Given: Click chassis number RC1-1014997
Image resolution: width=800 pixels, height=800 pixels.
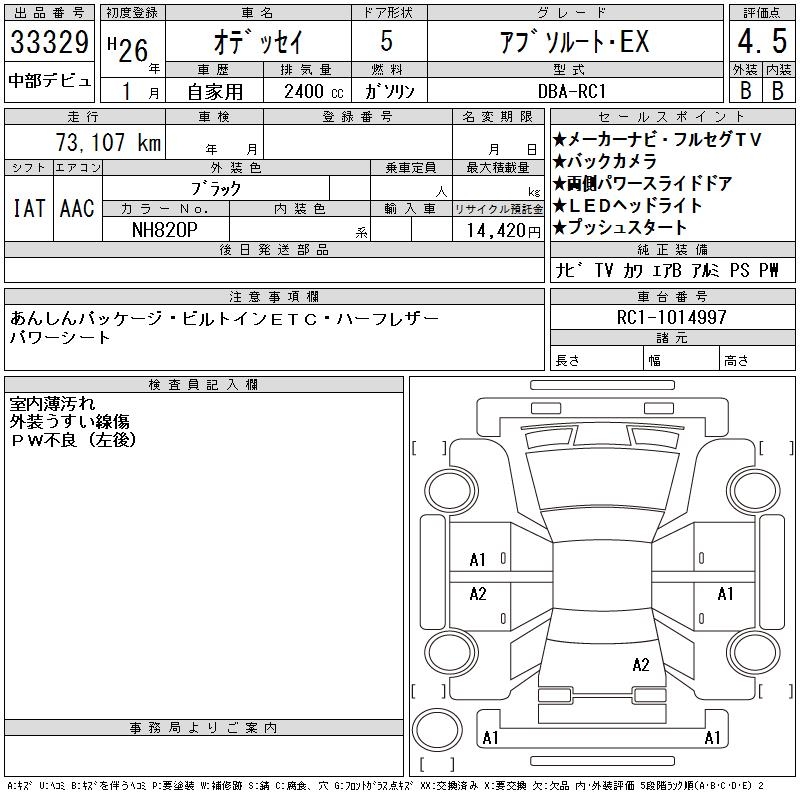Looking at the screenshot, I should coord(671,317).
